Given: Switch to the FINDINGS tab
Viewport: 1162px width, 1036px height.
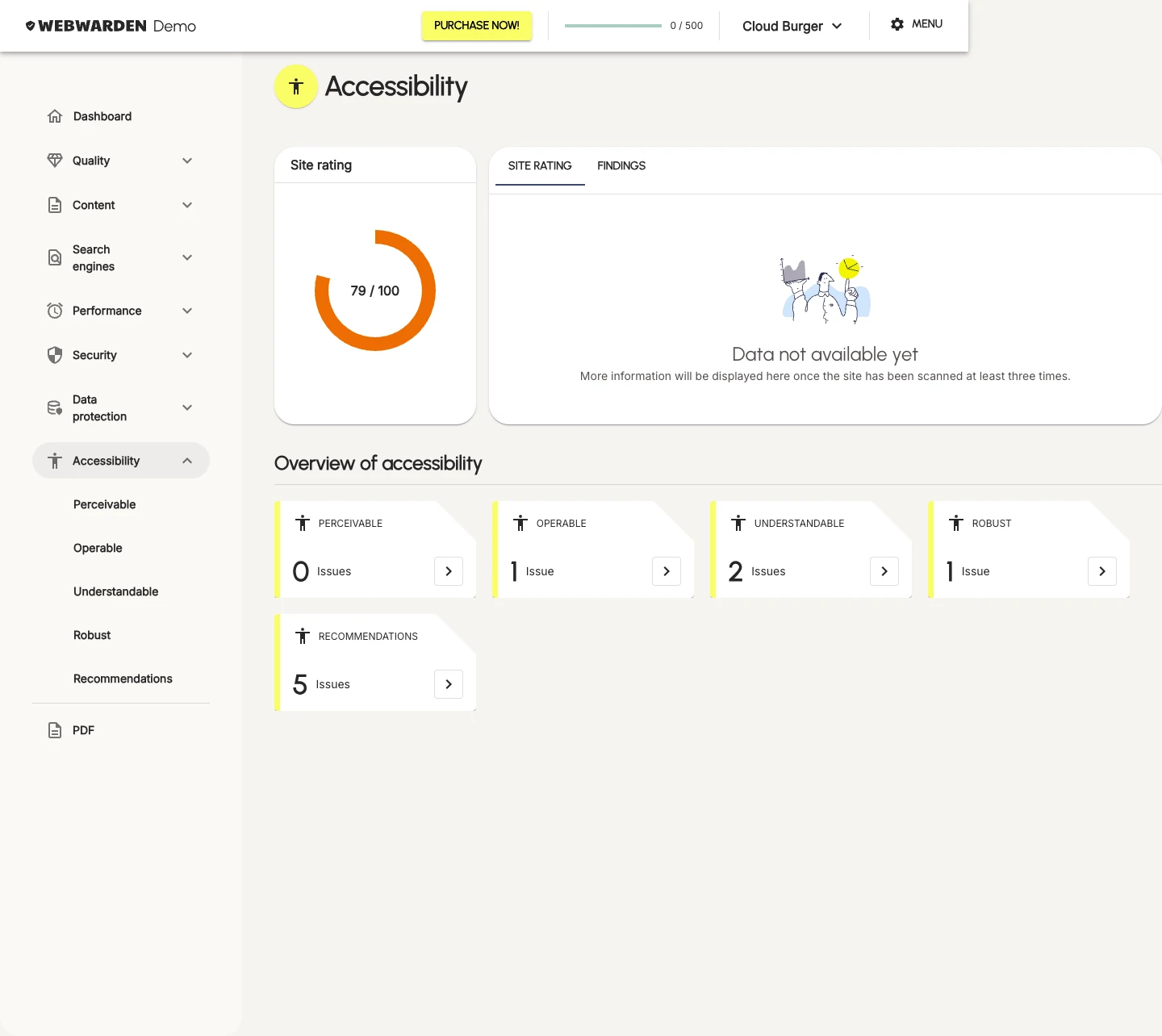Looking at the screenshot, I should coord(621,165).
